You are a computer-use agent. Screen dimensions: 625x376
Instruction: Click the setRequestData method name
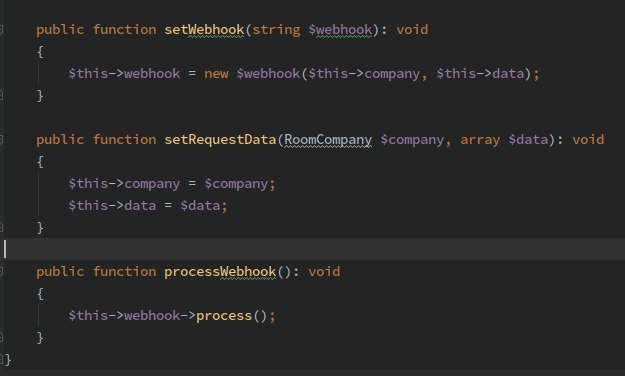point(220,140)
